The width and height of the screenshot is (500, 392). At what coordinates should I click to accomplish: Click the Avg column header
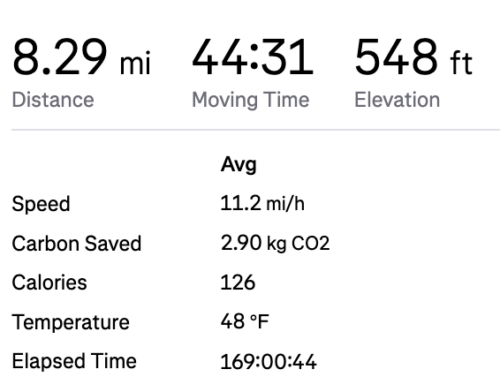point(239,164)
